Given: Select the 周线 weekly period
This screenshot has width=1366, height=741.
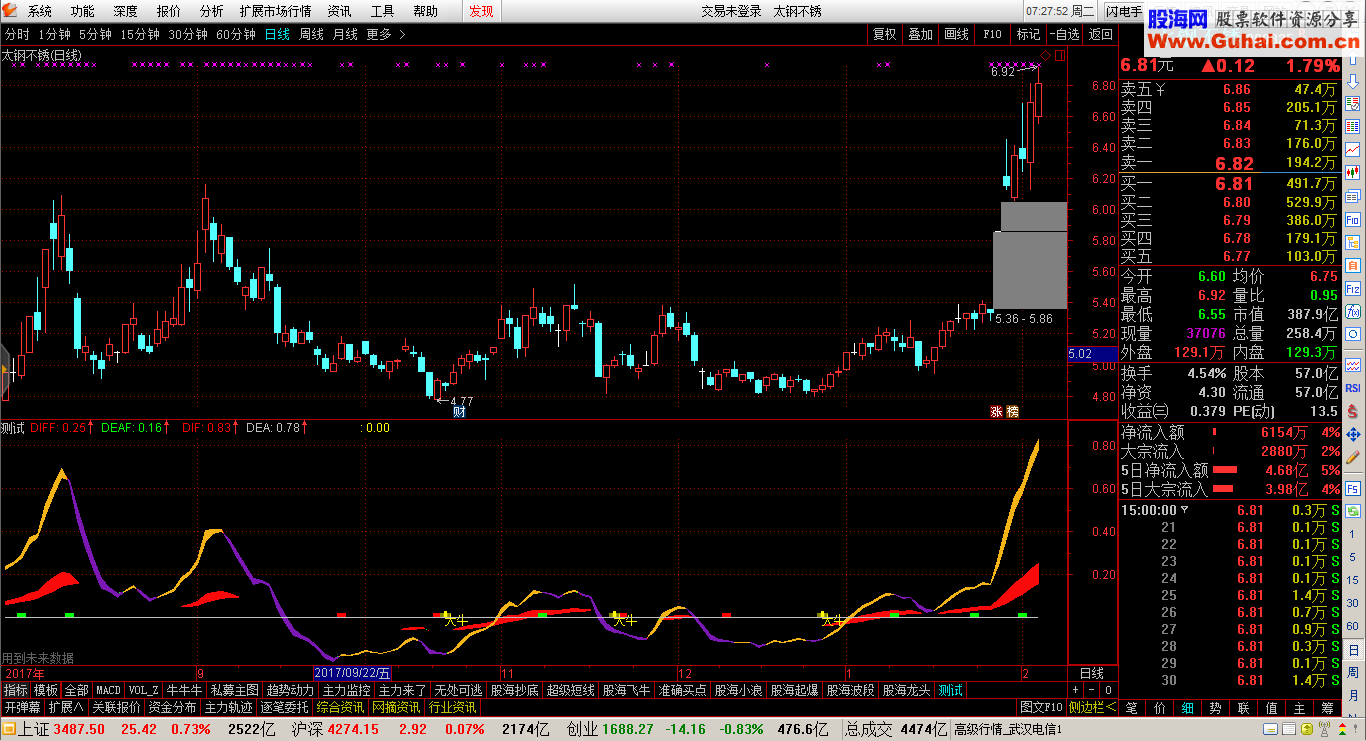Looking at the screenshot, I should pyautogui.click(x=311, y=34).
